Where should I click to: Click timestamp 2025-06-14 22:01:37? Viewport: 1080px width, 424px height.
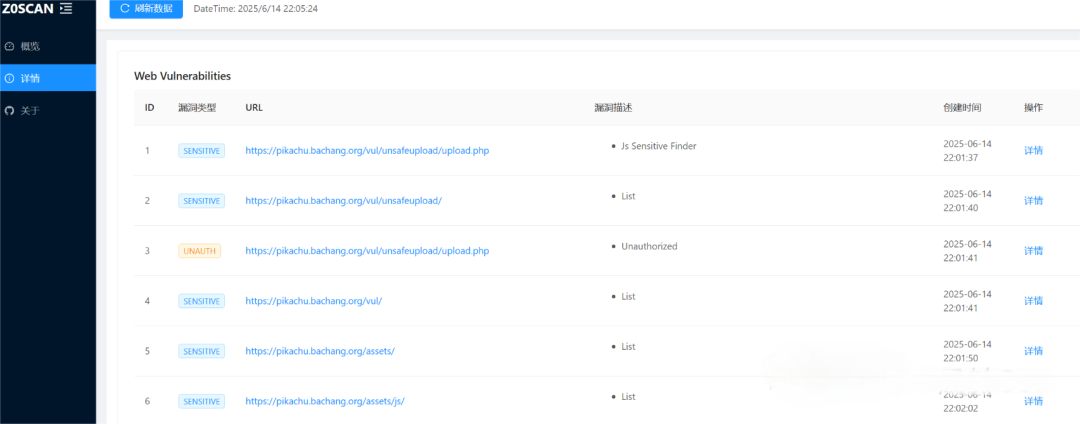(x=967, y=151)
